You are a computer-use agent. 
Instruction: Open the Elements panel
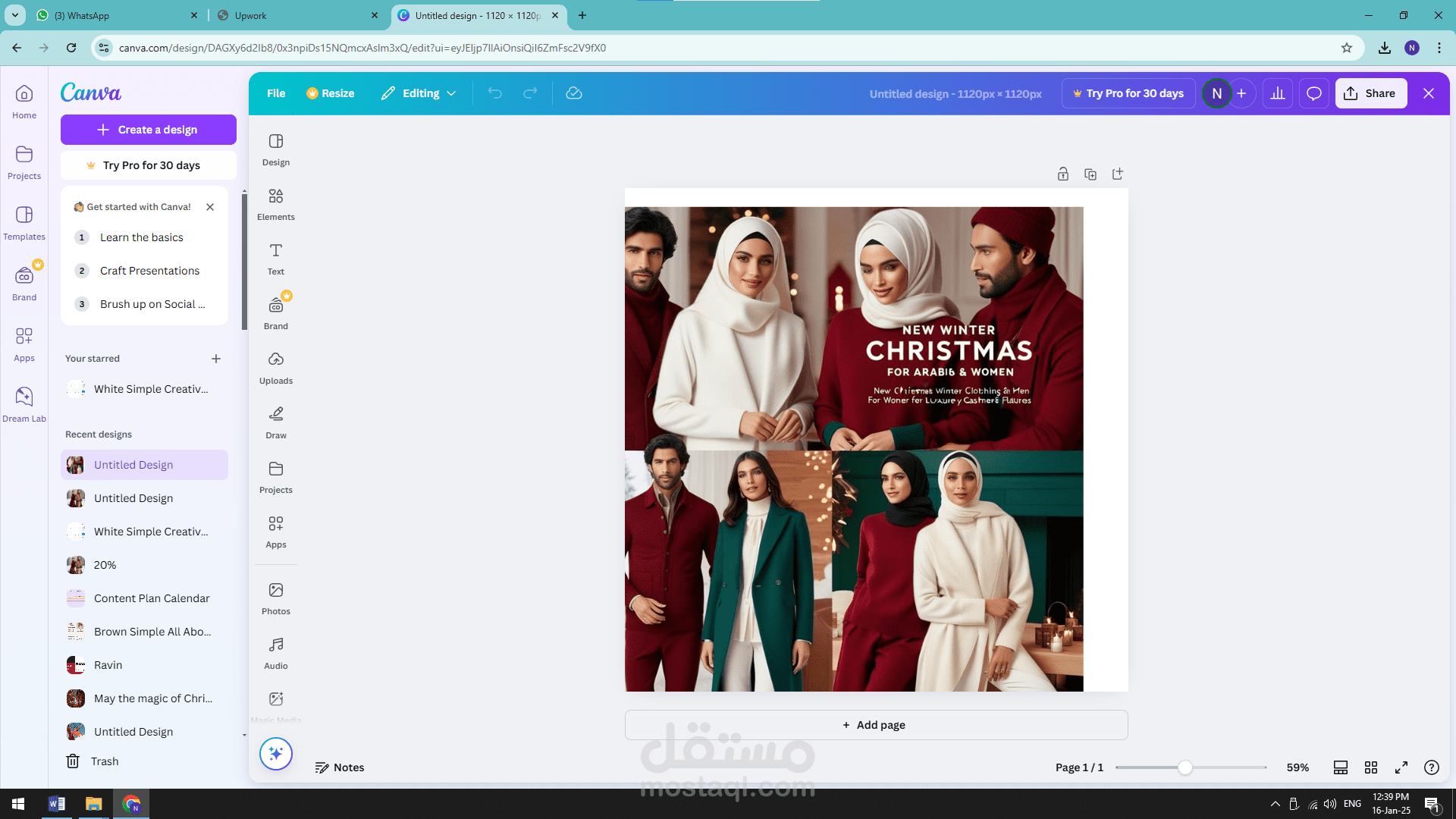[276, 204]
